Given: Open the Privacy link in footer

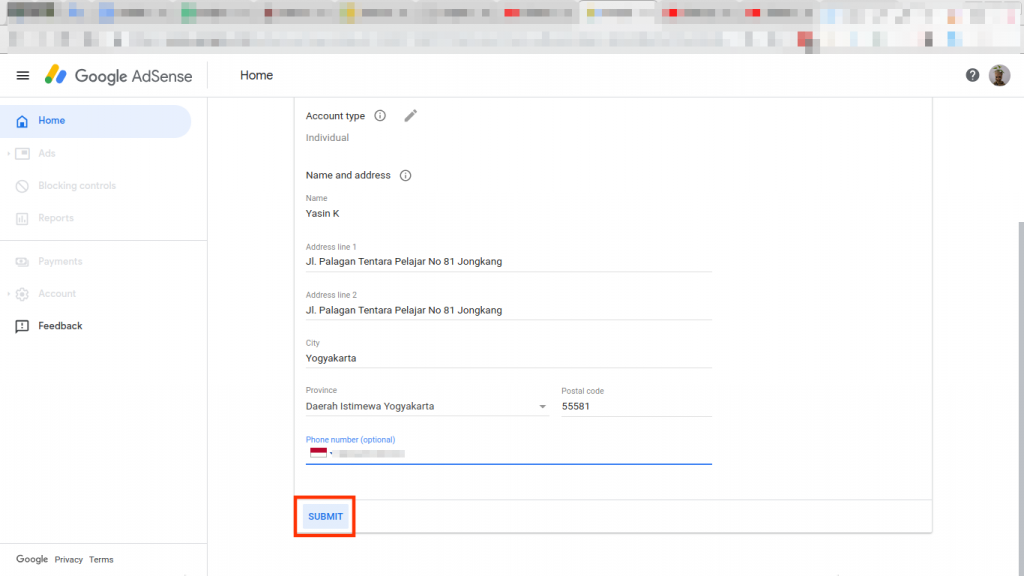Looking at the screenshot, I should 69,559.
